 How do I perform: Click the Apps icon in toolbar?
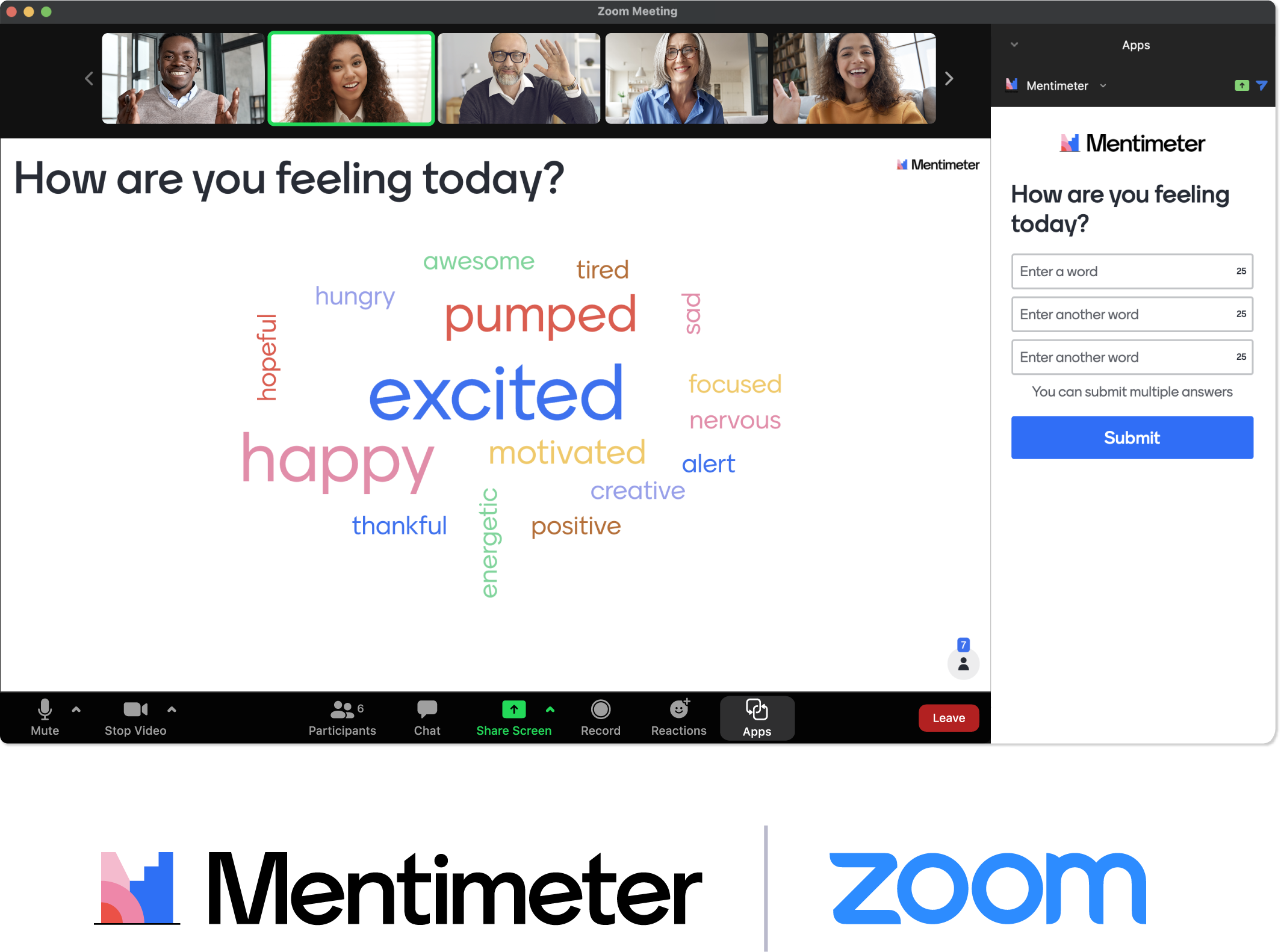[757, 717]
